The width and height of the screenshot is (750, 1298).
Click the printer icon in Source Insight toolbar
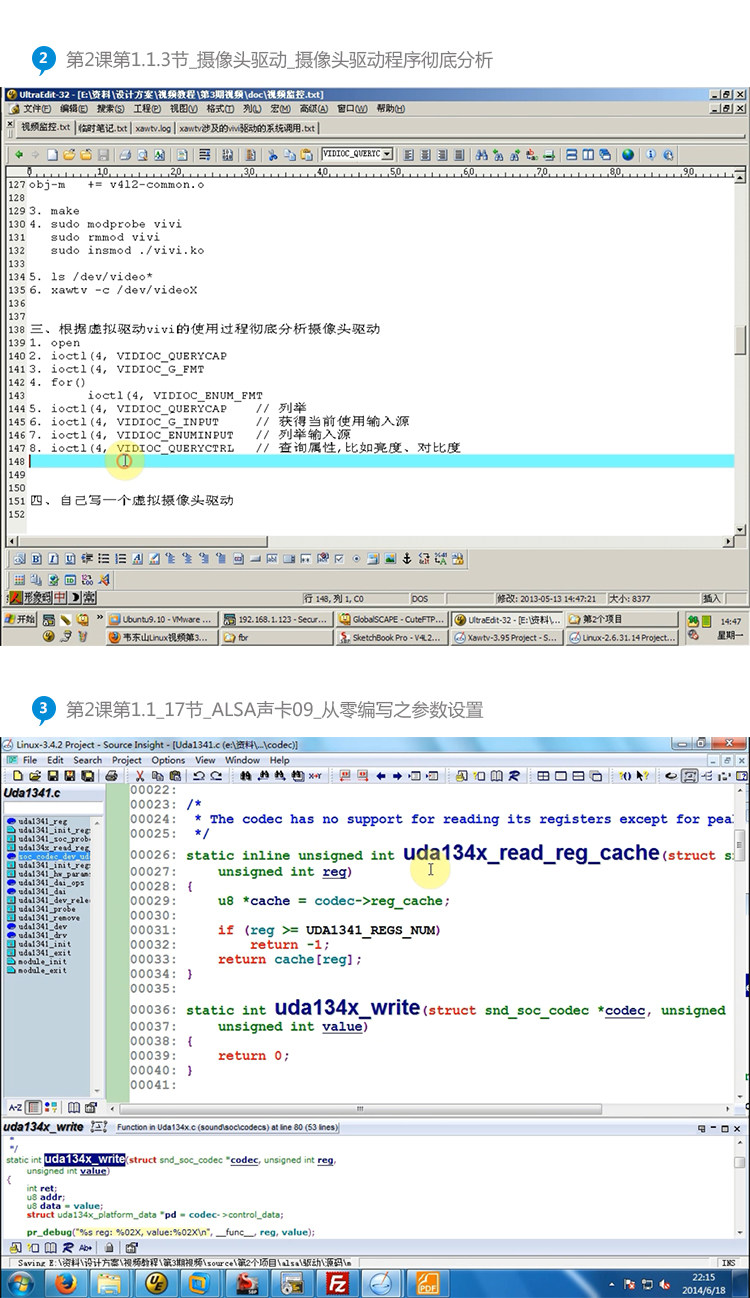tap(112, 775)
